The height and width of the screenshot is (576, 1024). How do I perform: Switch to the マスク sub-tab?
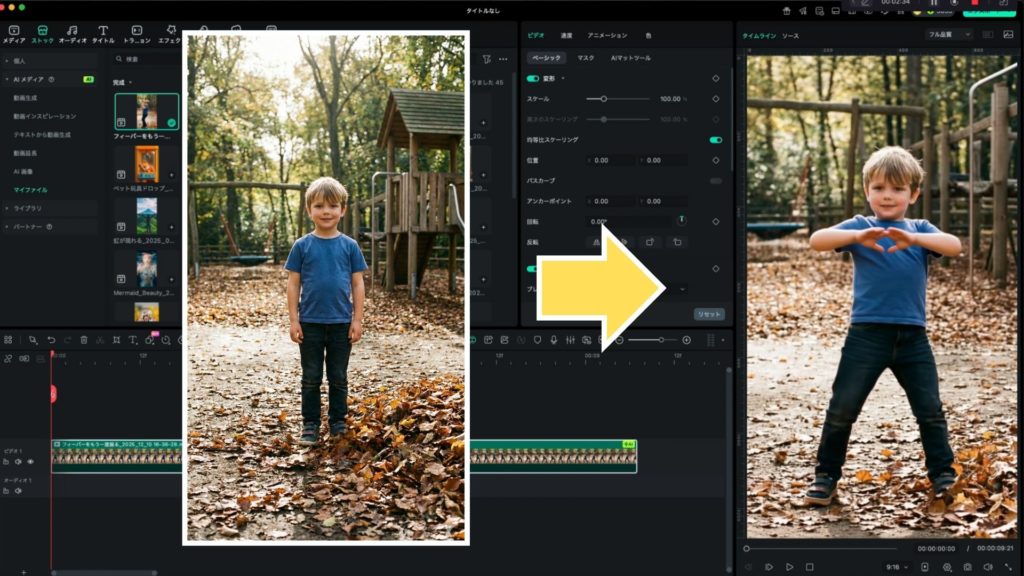coord(585,58)
